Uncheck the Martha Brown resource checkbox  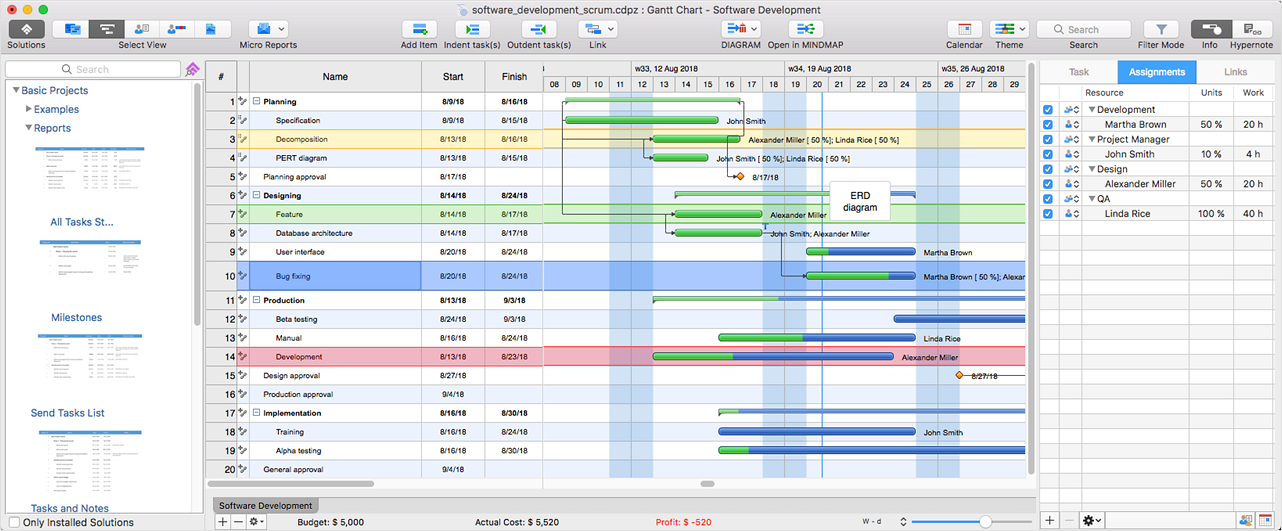1048,125
